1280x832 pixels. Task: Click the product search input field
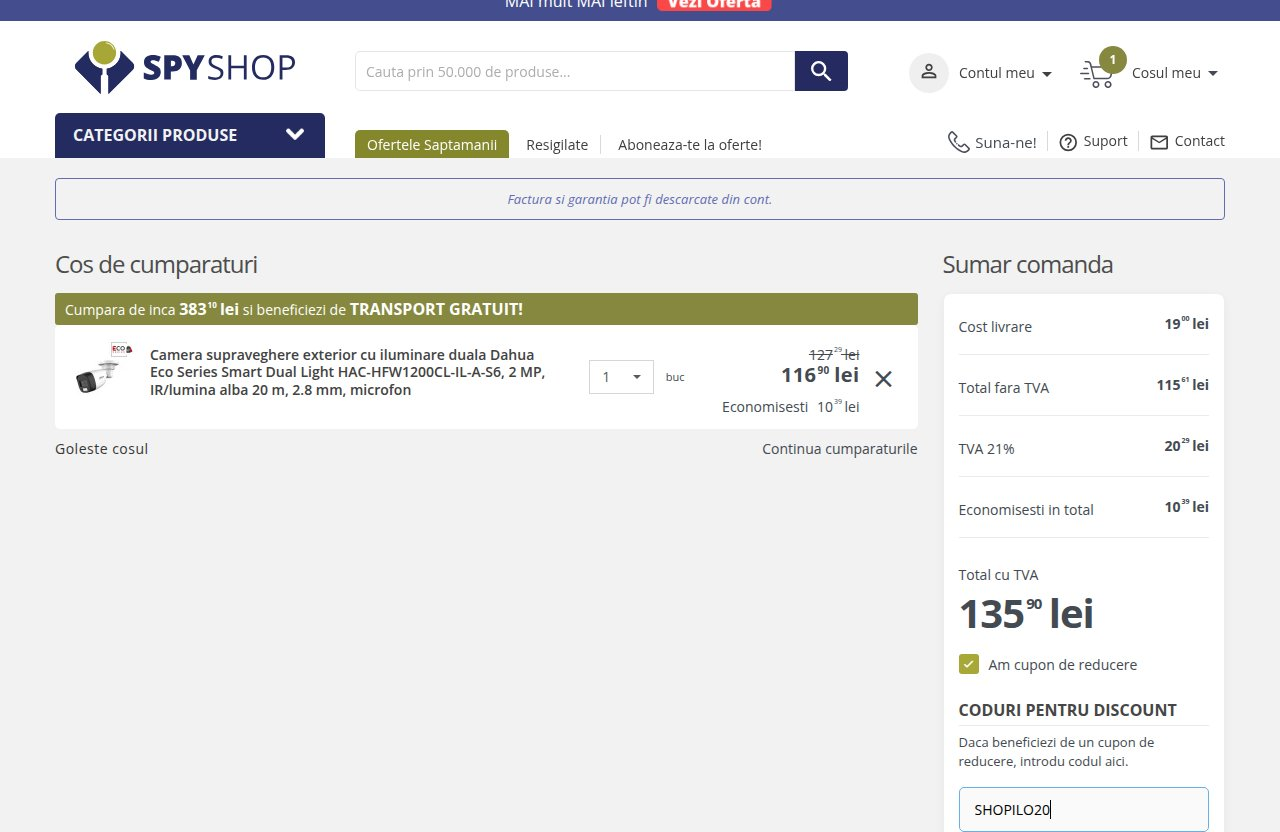(575, 71)
